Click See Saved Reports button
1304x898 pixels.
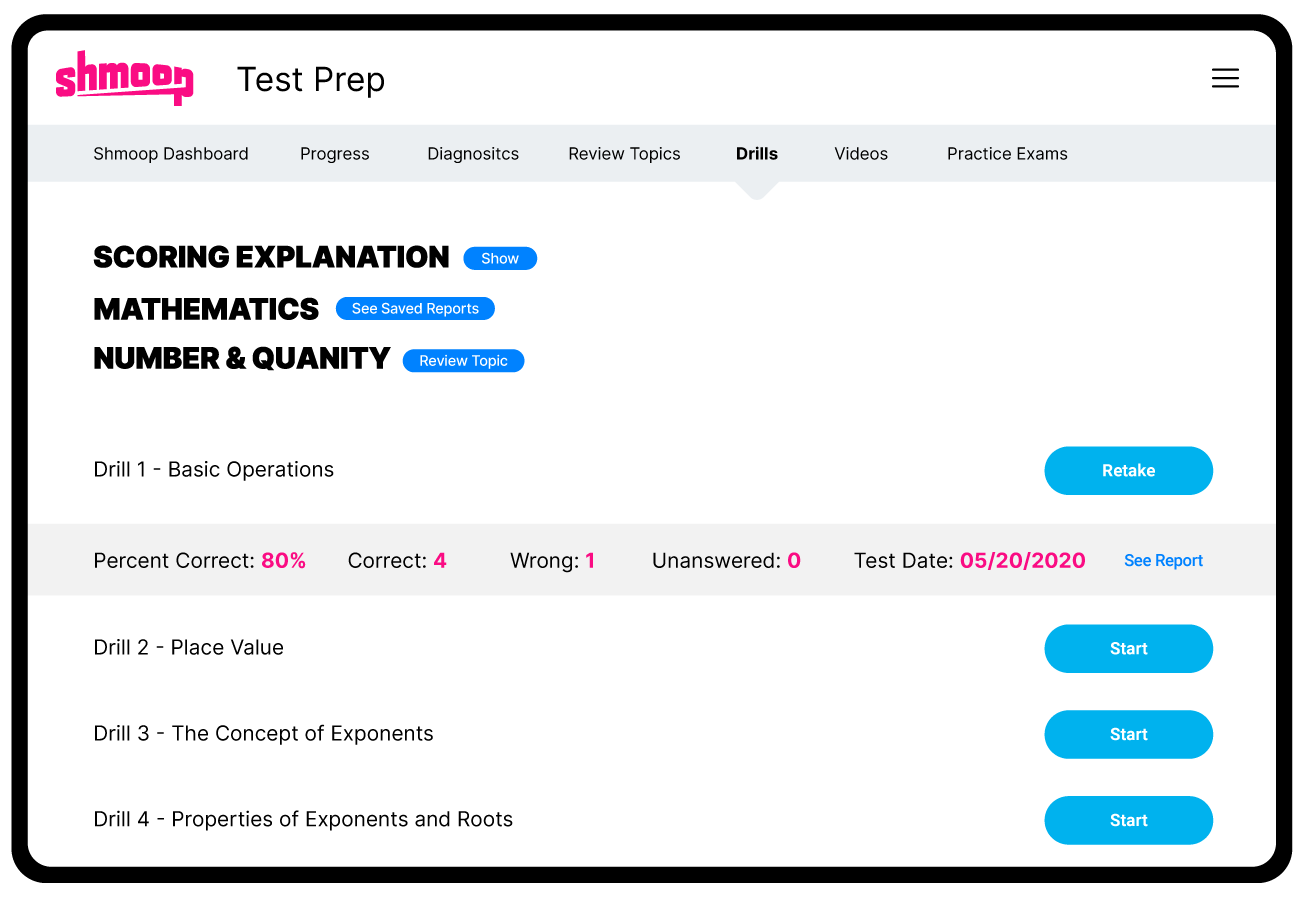click(x=415, y=309)
